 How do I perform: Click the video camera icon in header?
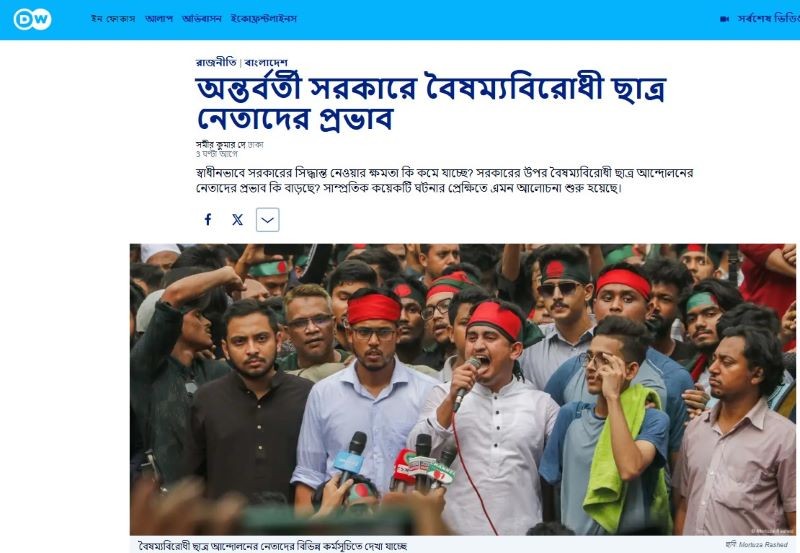(724, 19)
